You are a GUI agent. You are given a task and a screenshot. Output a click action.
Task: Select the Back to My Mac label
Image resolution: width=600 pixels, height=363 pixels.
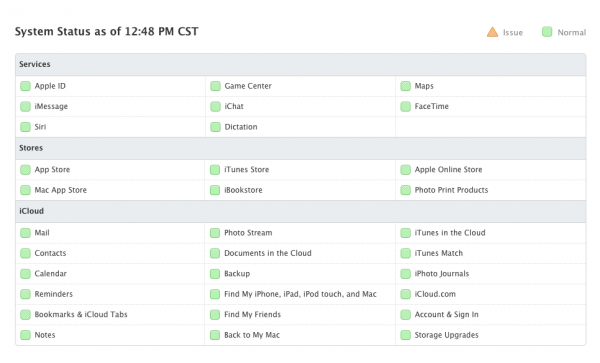[252, 335]
